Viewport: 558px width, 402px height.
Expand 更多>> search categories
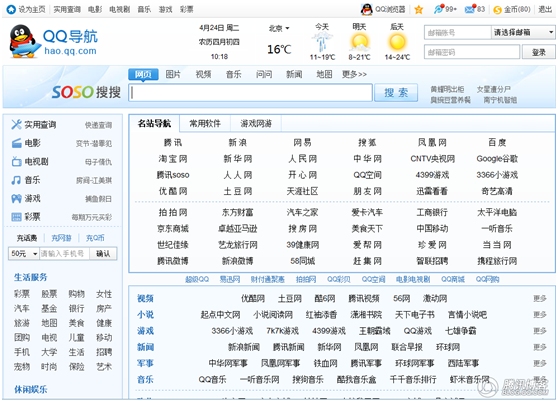(x=354, y=74)
